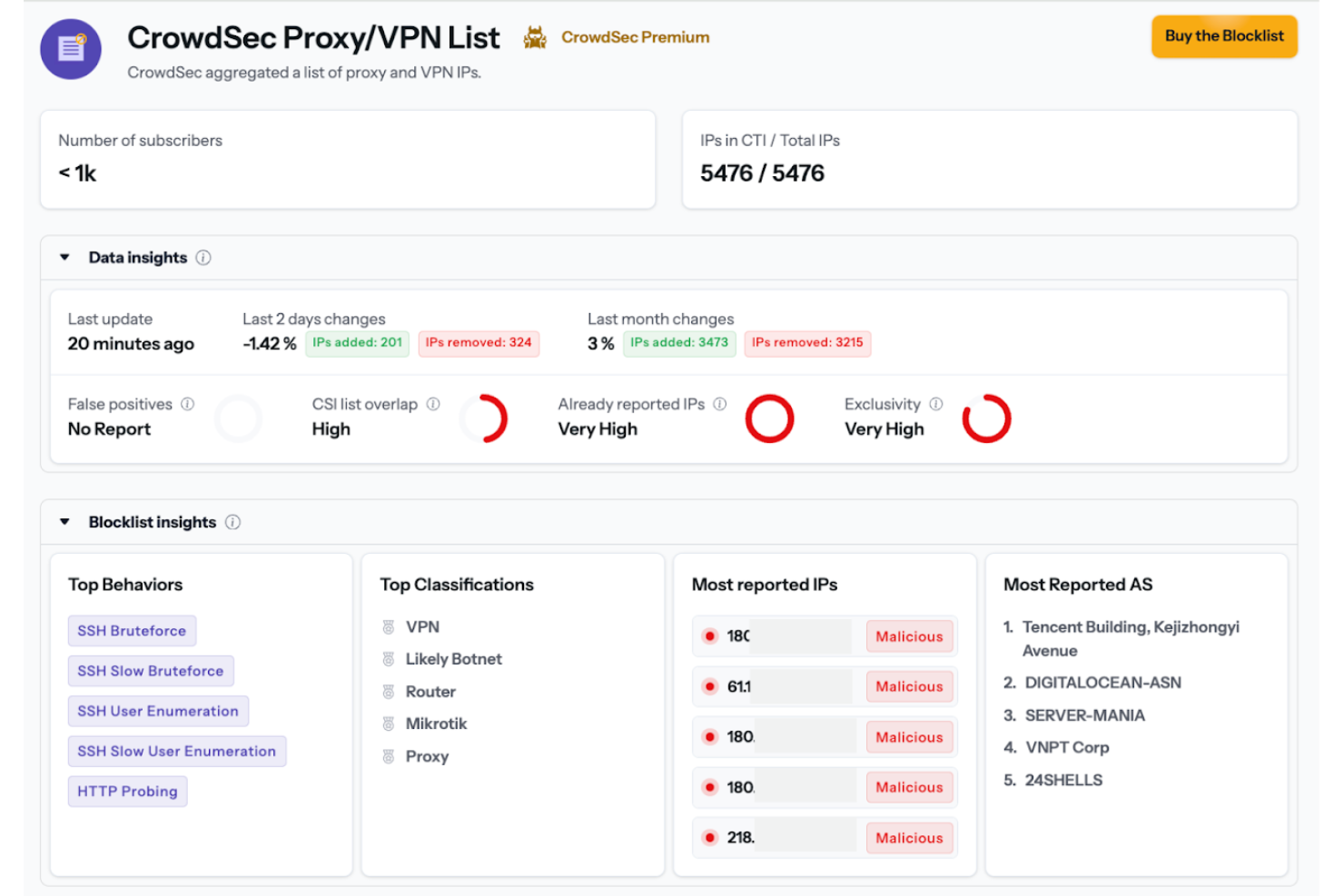
Task: Select the SSH Bruteforce behavior tag
Action: click(x=132, y=631)
